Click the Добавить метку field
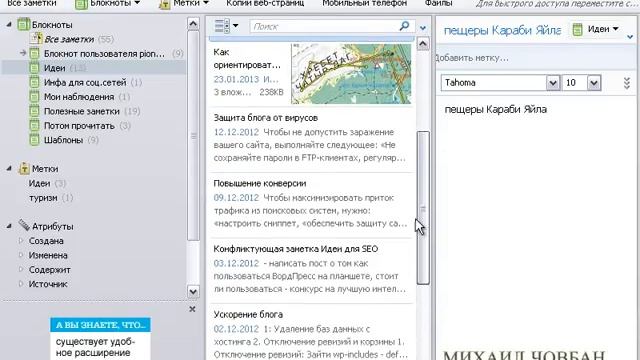 point(472,58)
